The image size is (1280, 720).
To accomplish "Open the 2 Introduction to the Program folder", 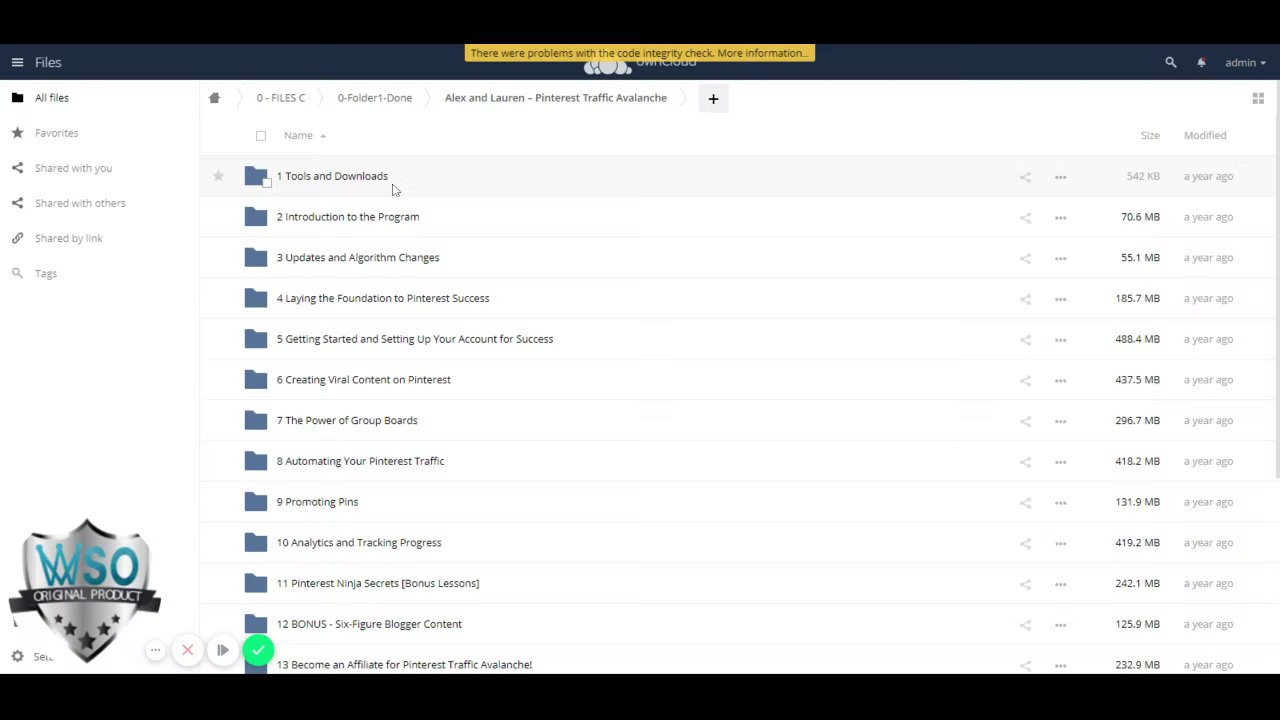I will [348, 217].
